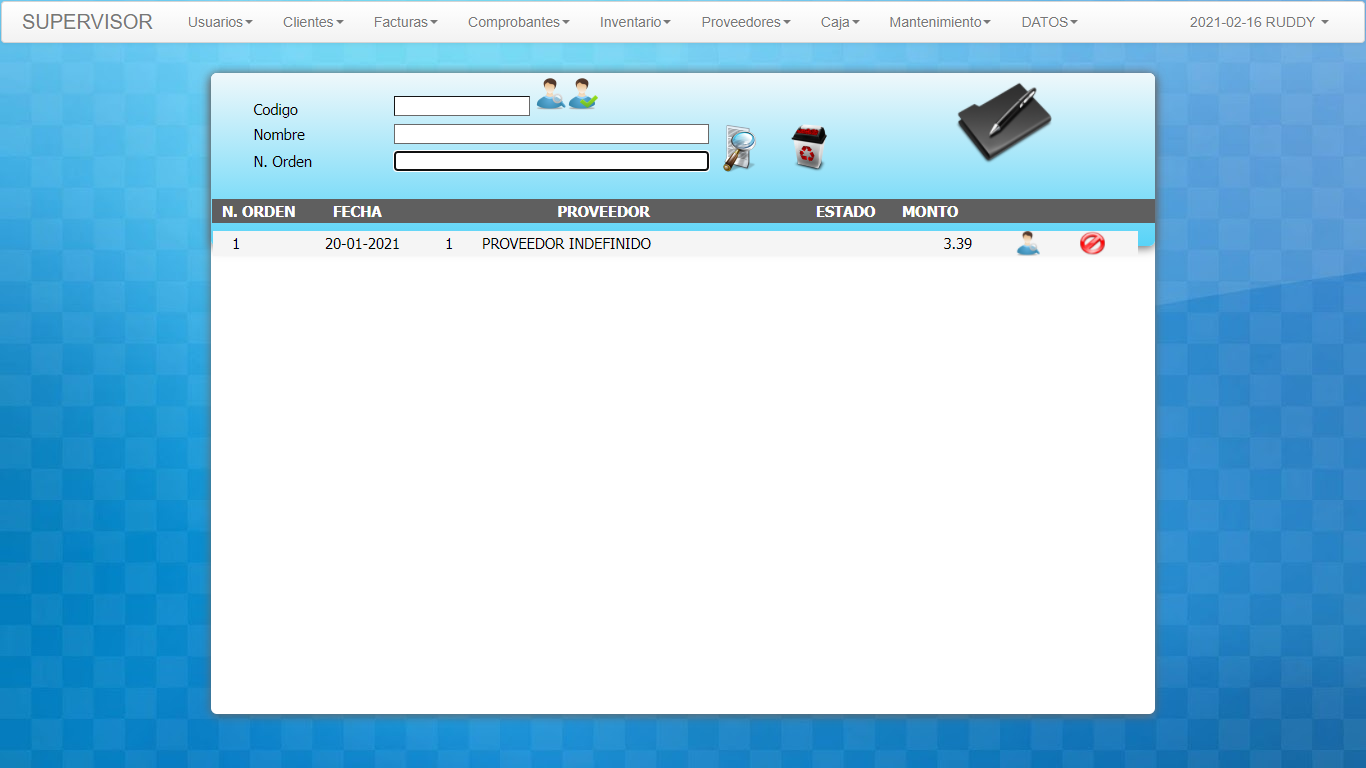Click the black folder with pen icon
The height and width of the screenshot is (768, 1366).
coord(1004,122)
